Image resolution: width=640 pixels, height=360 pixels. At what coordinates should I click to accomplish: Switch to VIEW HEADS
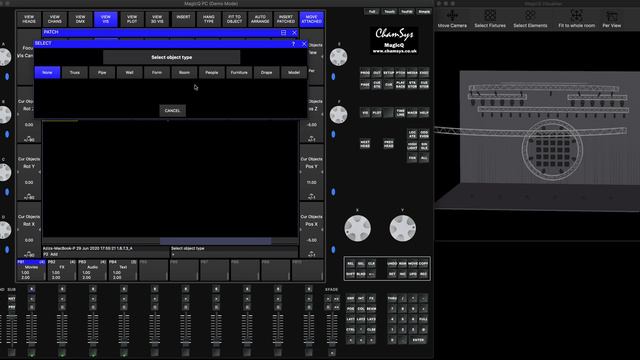(29, 19)
